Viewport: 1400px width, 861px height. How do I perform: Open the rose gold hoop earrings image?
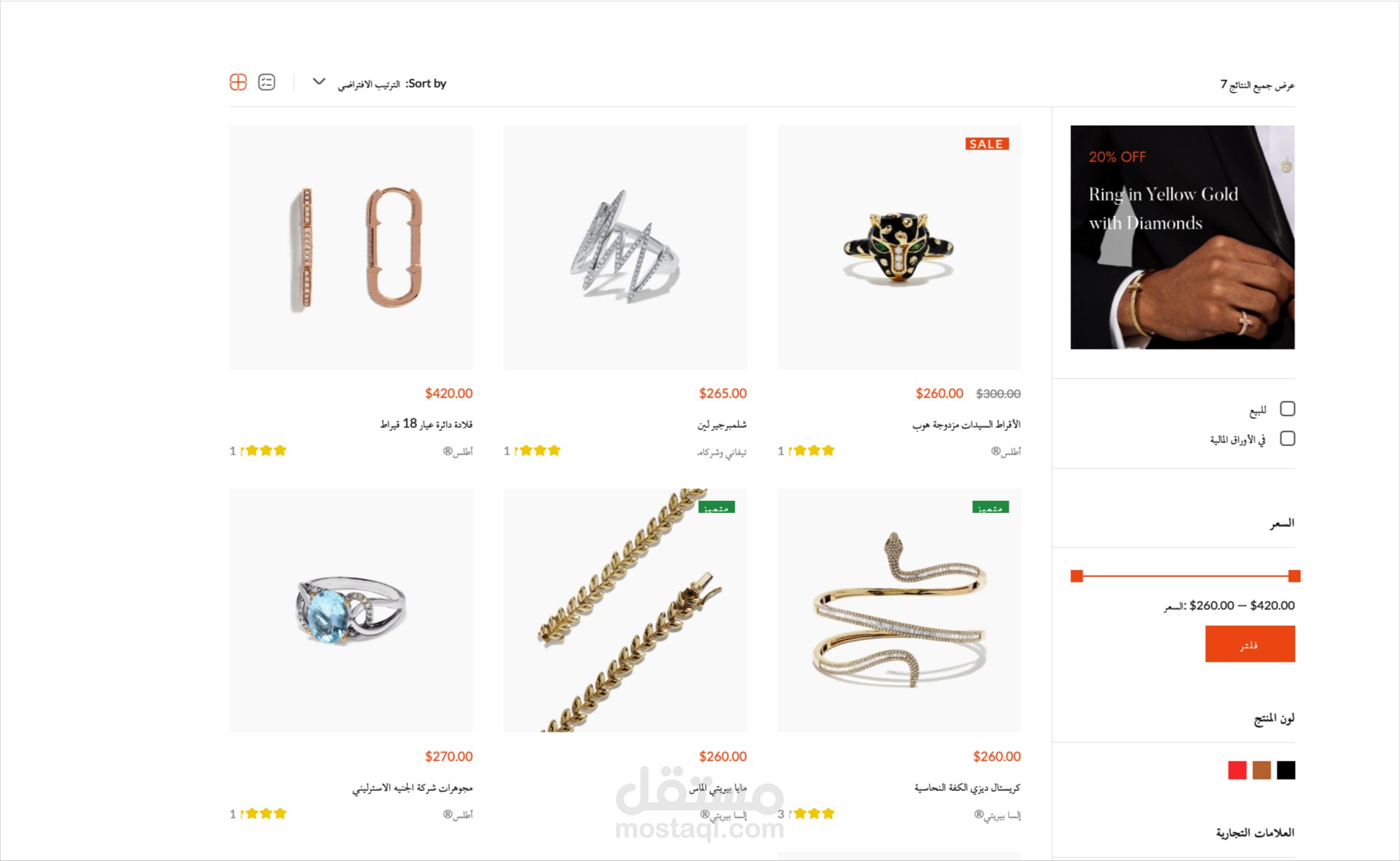(351, 247)
